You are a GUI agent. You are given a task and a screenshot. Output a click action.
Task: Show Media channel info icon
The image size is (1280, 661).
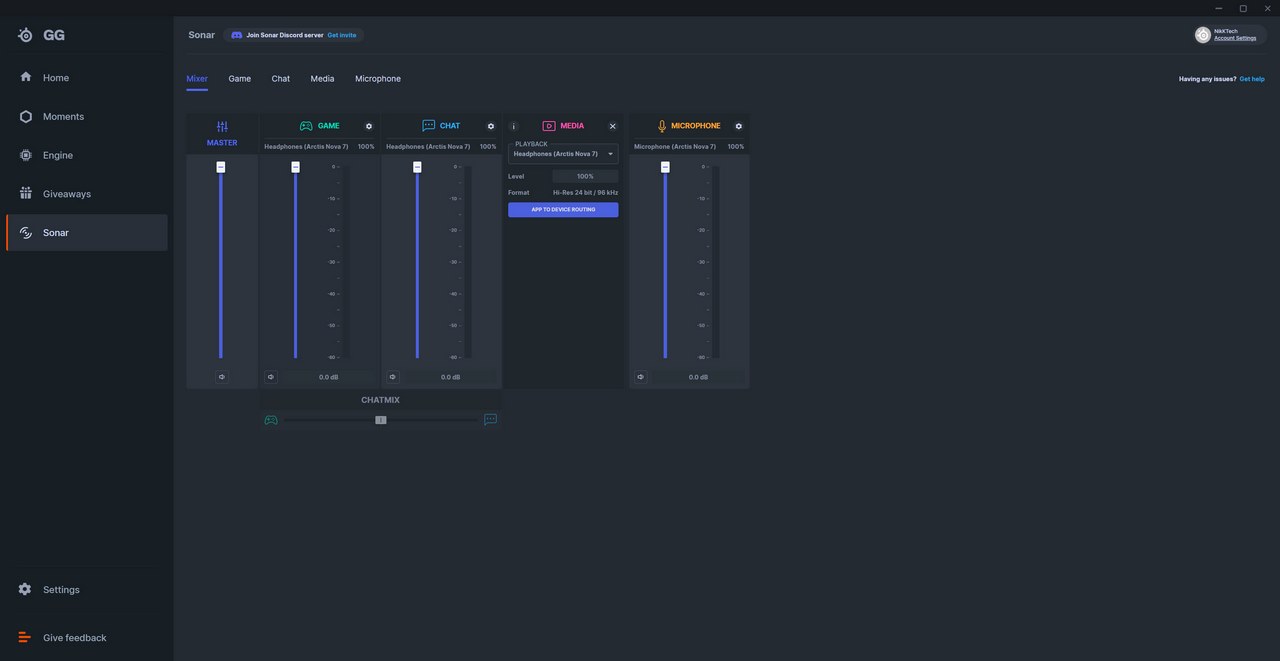(514, 127)
